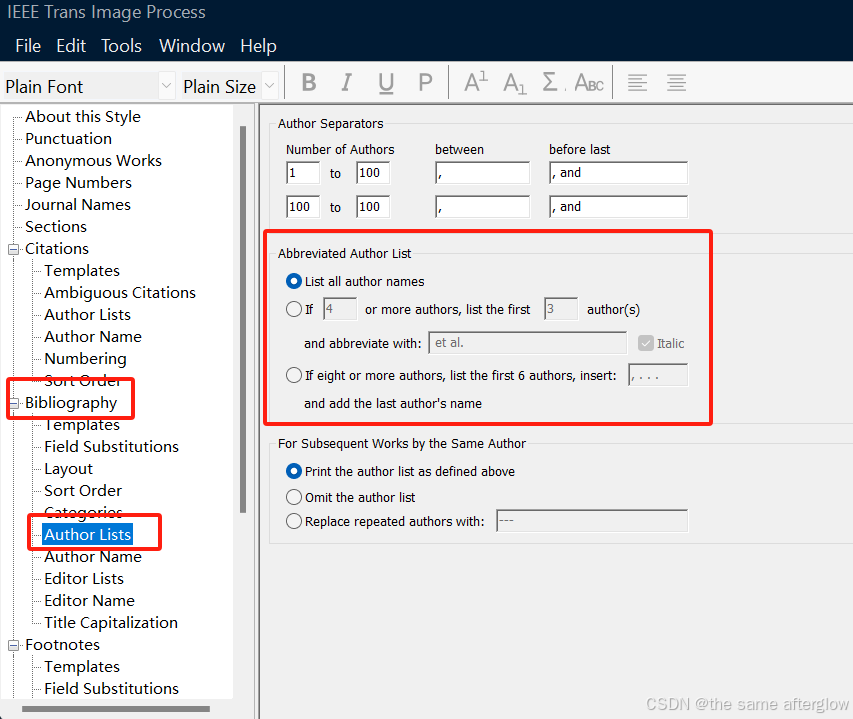Screen dimensions: 853x719
Task: Open Templates under Citations
Action: (x=82, y=271)
